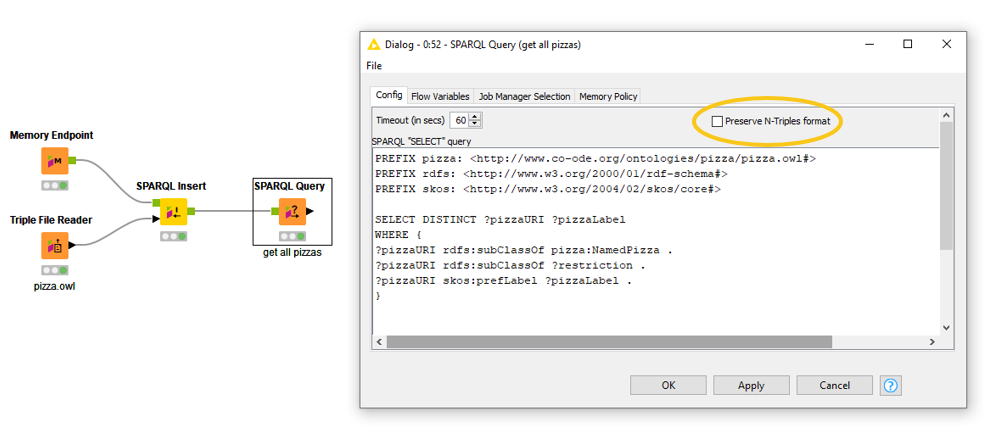Cancel the SPARQL Query dialog

click(834, 385)
